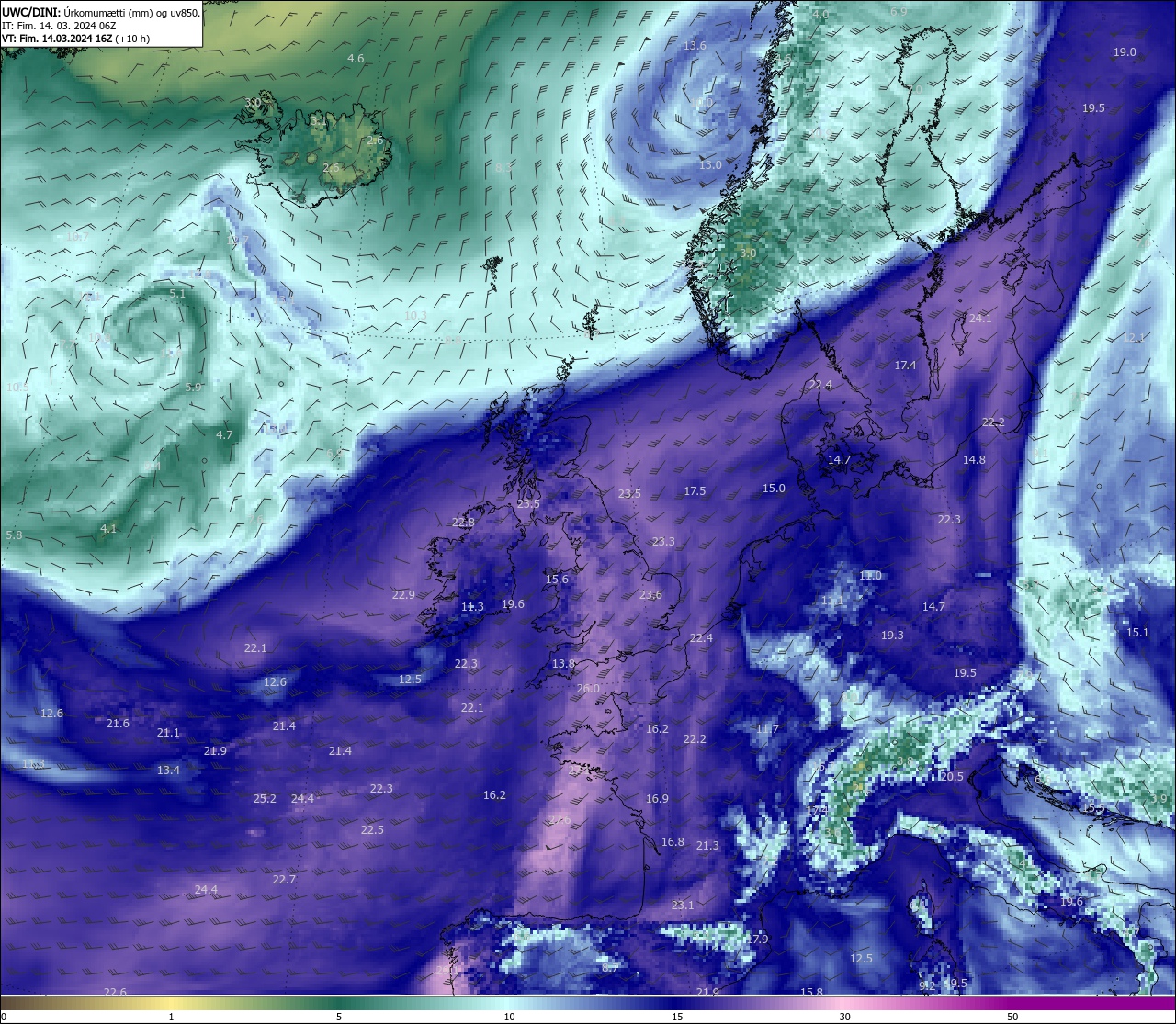1176x1024 pixels.
Task: Click the 10 label on color scale
Action: click(x=509, y=1017)
